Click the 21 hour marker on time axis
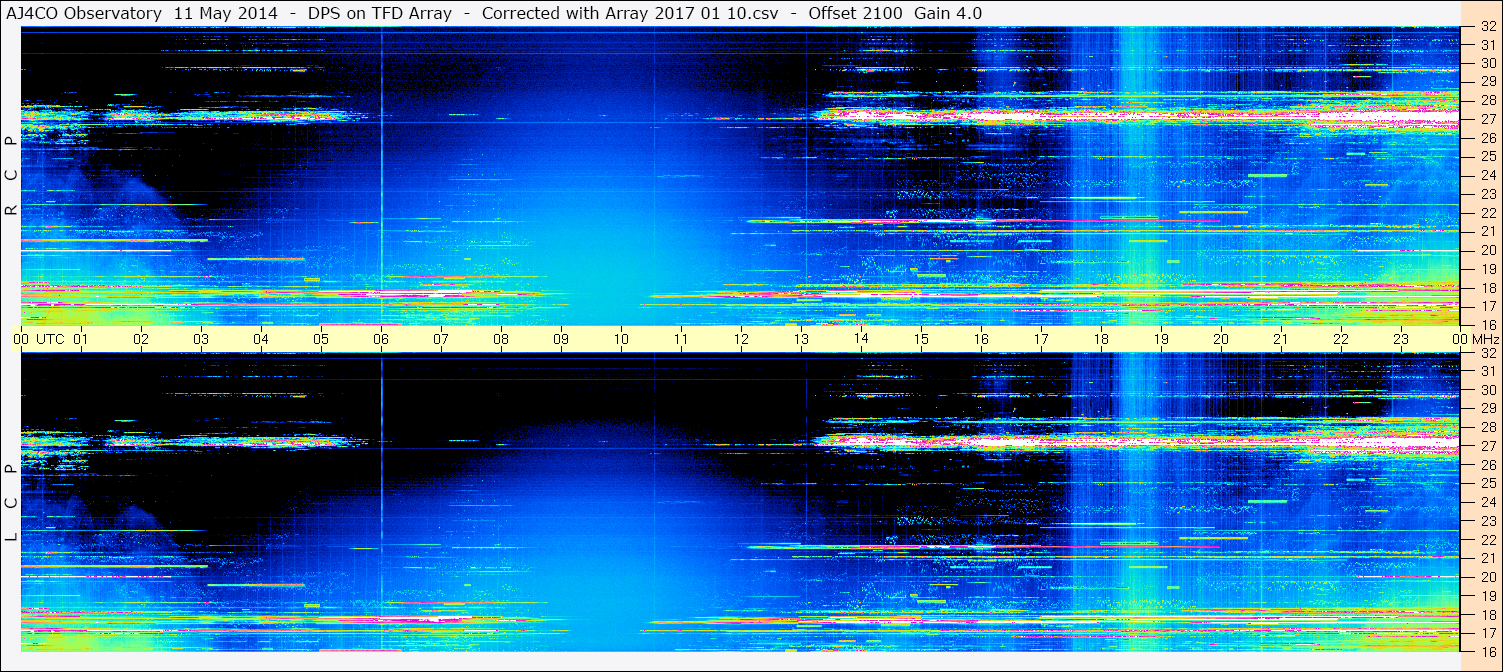 (x=1281, y=339)
